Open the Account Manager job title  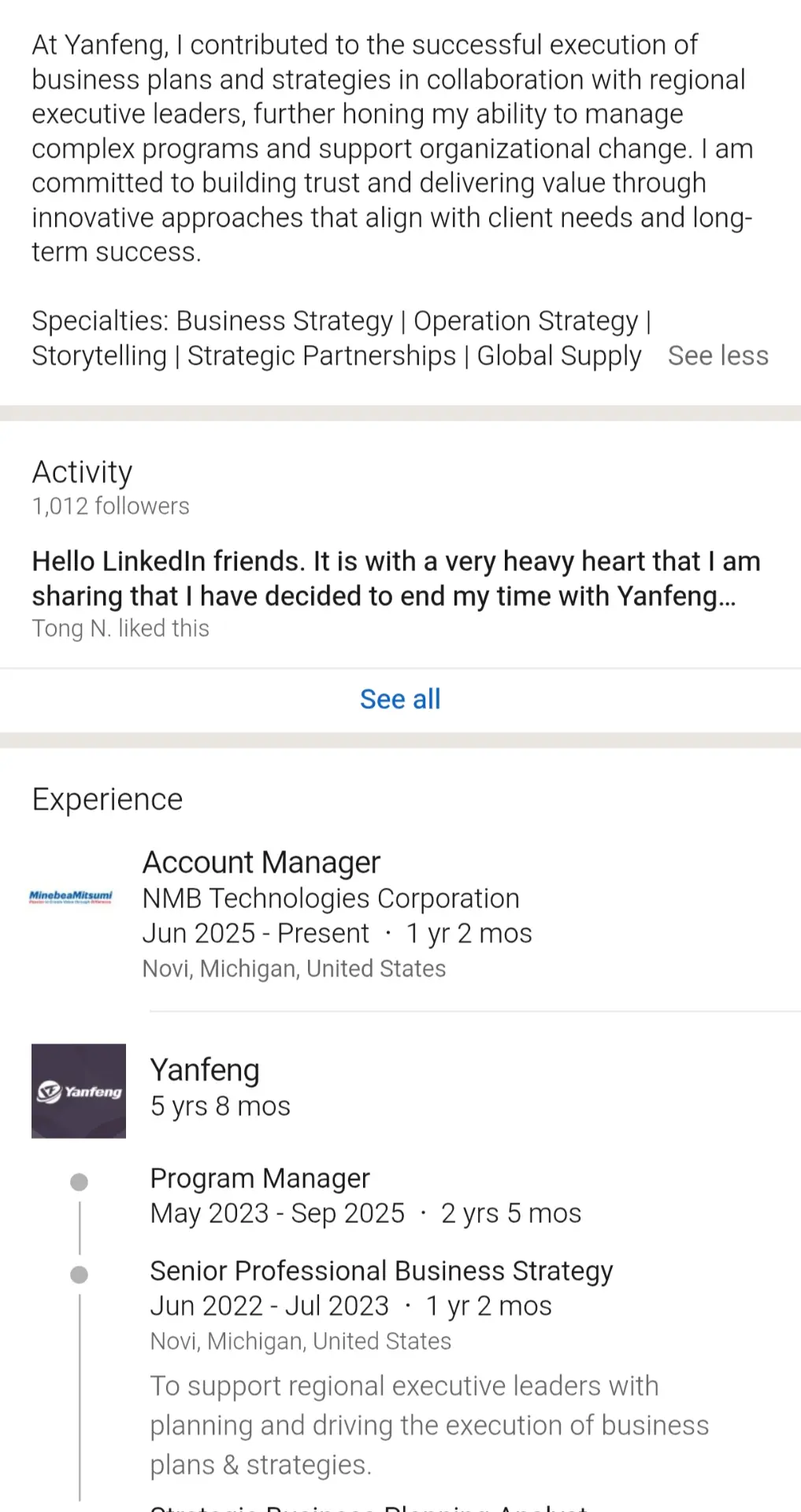tap(261, 862)
